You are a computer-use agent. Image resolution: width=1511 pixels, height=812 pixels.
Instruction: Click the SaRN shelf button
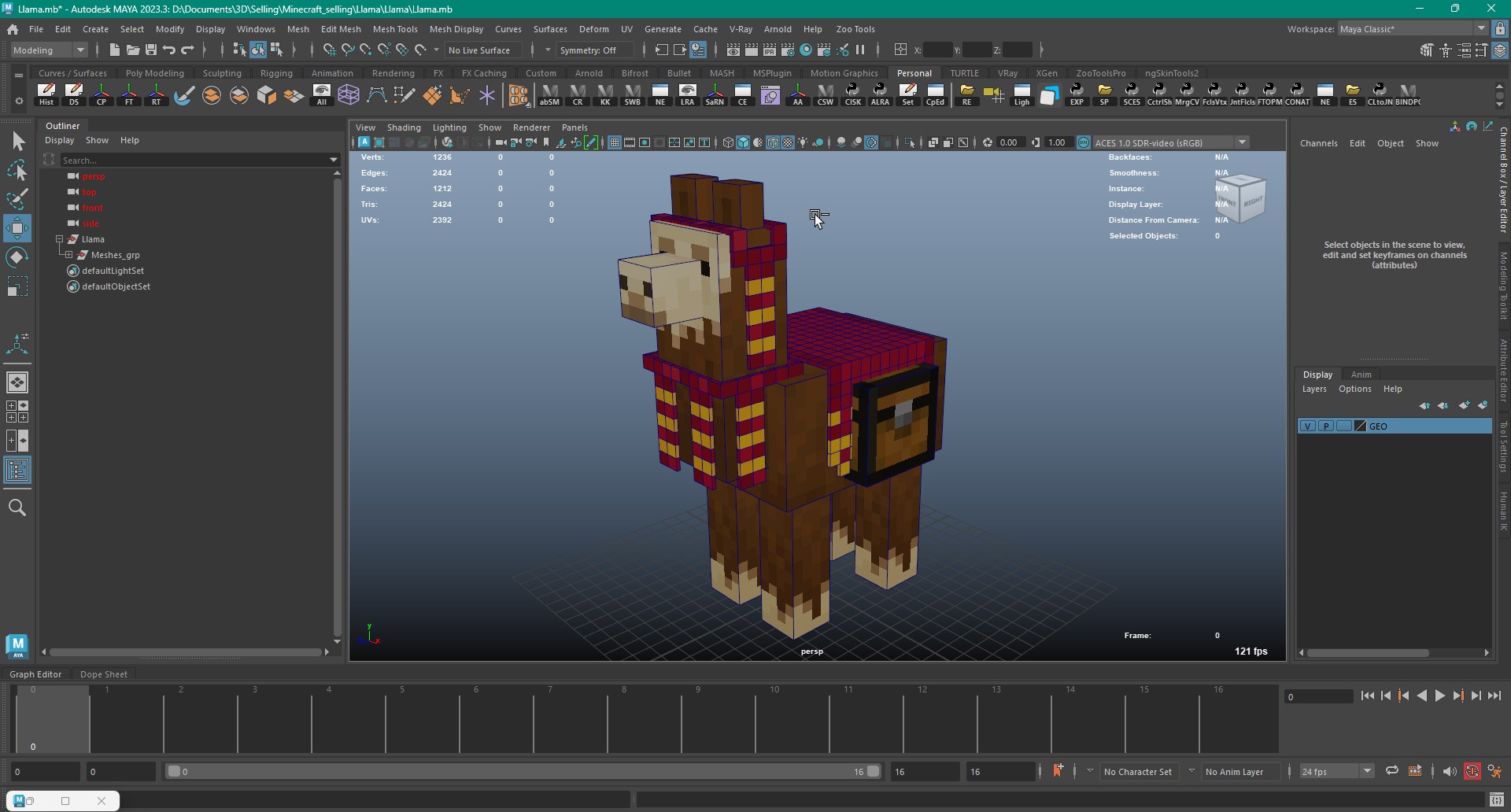(x=715, y=94)
